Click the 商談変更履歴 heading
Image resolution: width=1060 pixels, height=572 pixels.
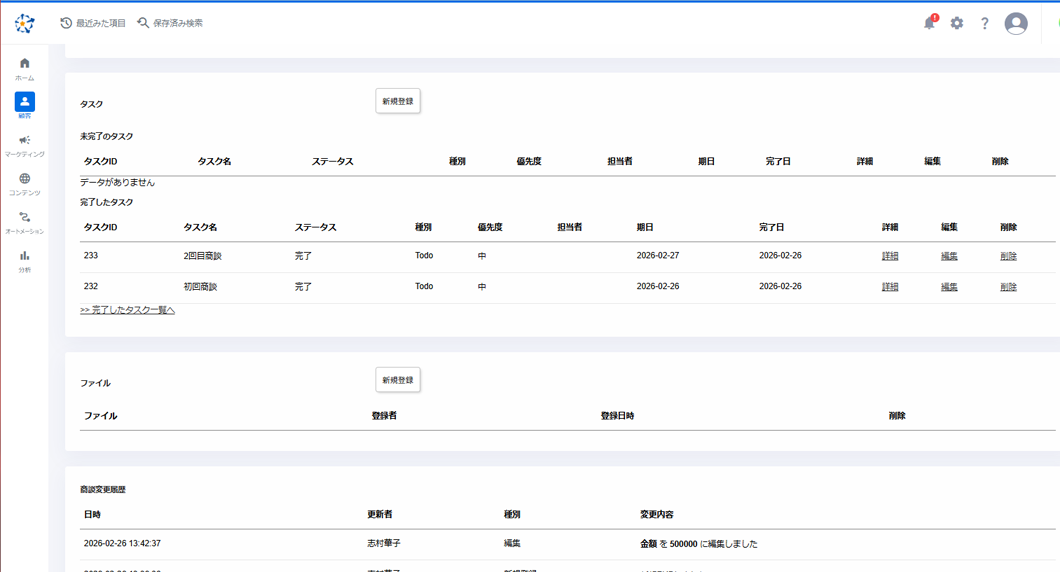click(103, 490)
